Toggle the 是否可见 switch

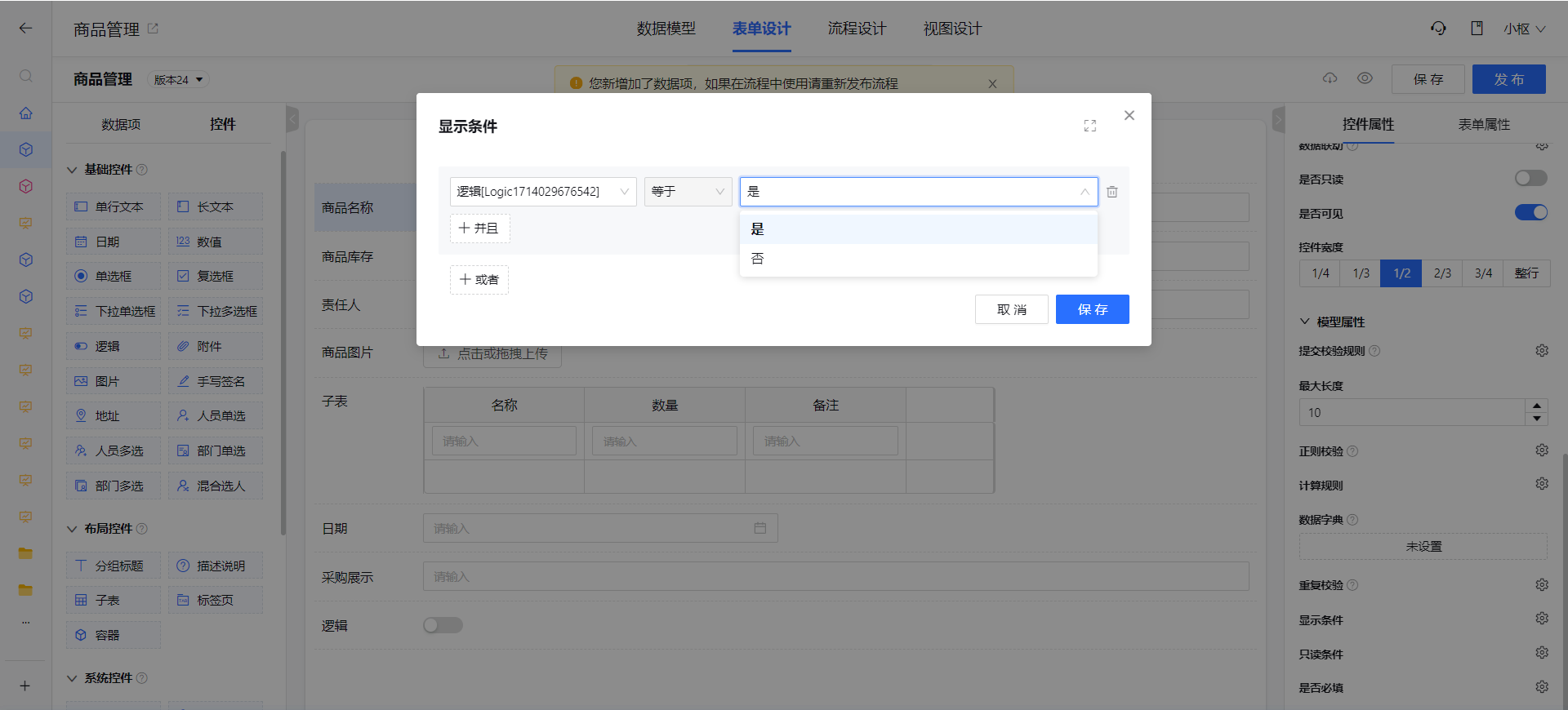click(x=1531, y=212)
